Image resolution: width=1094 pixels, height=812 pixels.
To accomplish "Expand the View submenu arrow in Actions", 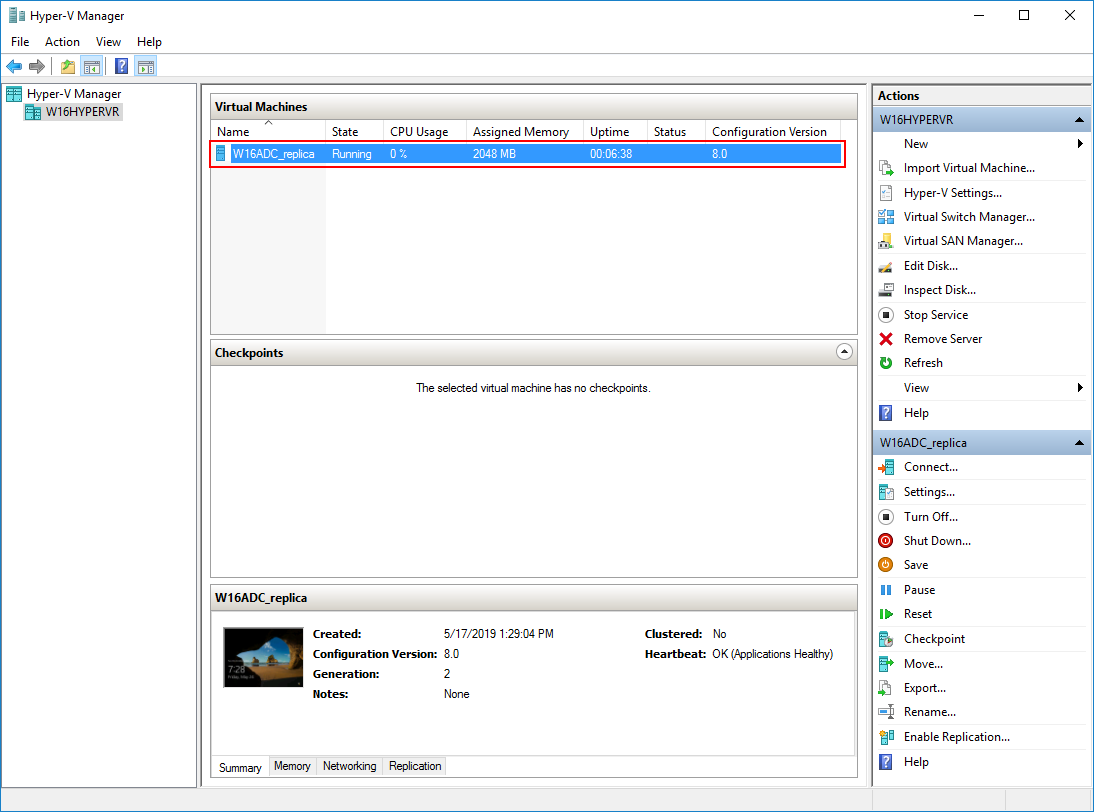I will [1080, 388].
